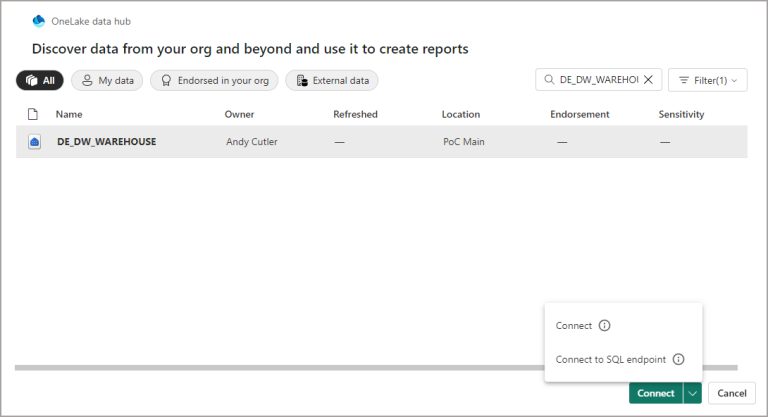Image resolution: width=768 pixels, height=417 pixels.
Task: Choose Connect to SQL endpoint option
Action: [610, 360]
